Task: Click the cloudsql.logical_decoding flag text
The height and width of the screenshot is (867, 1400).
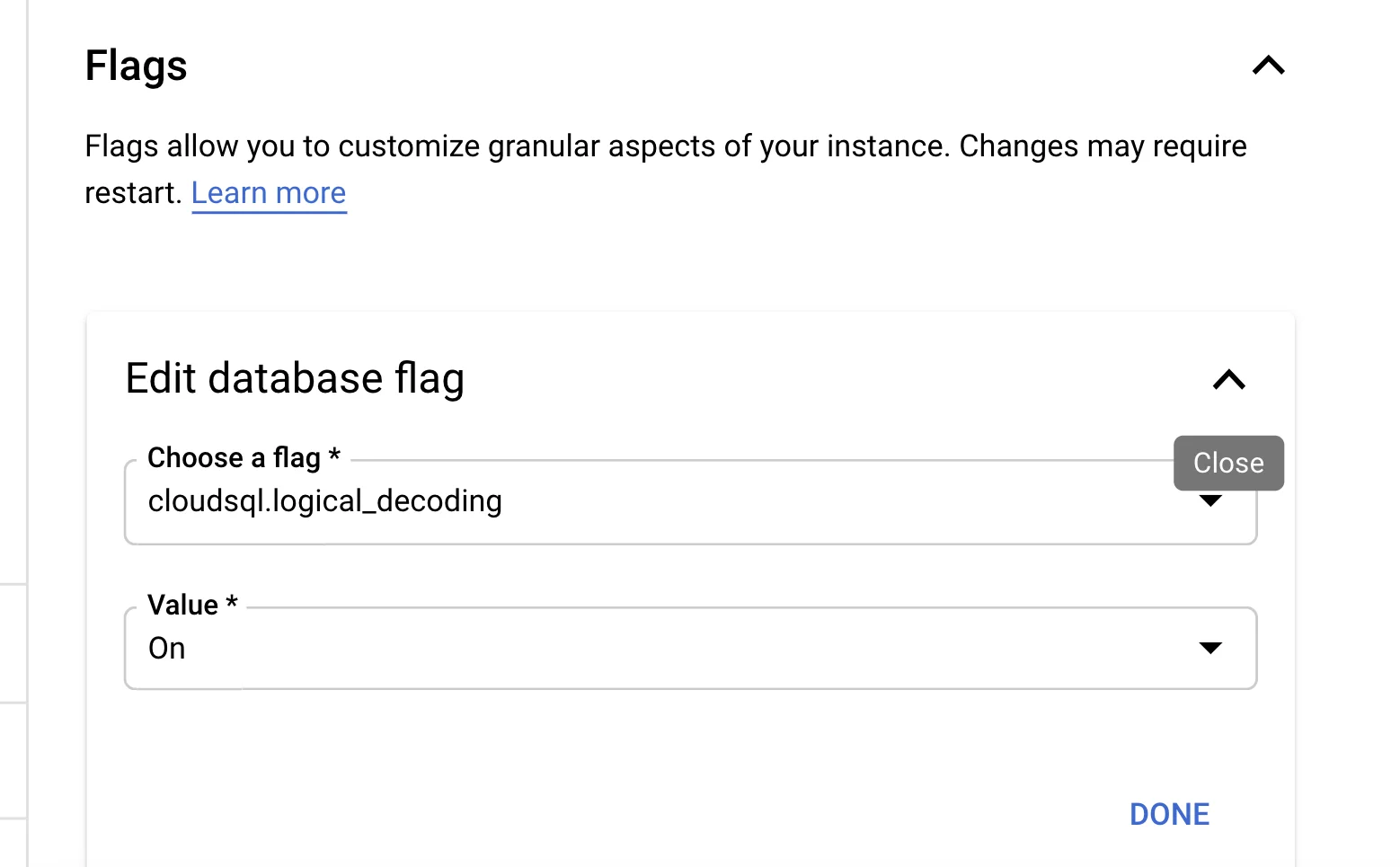Action: [324, 501]
